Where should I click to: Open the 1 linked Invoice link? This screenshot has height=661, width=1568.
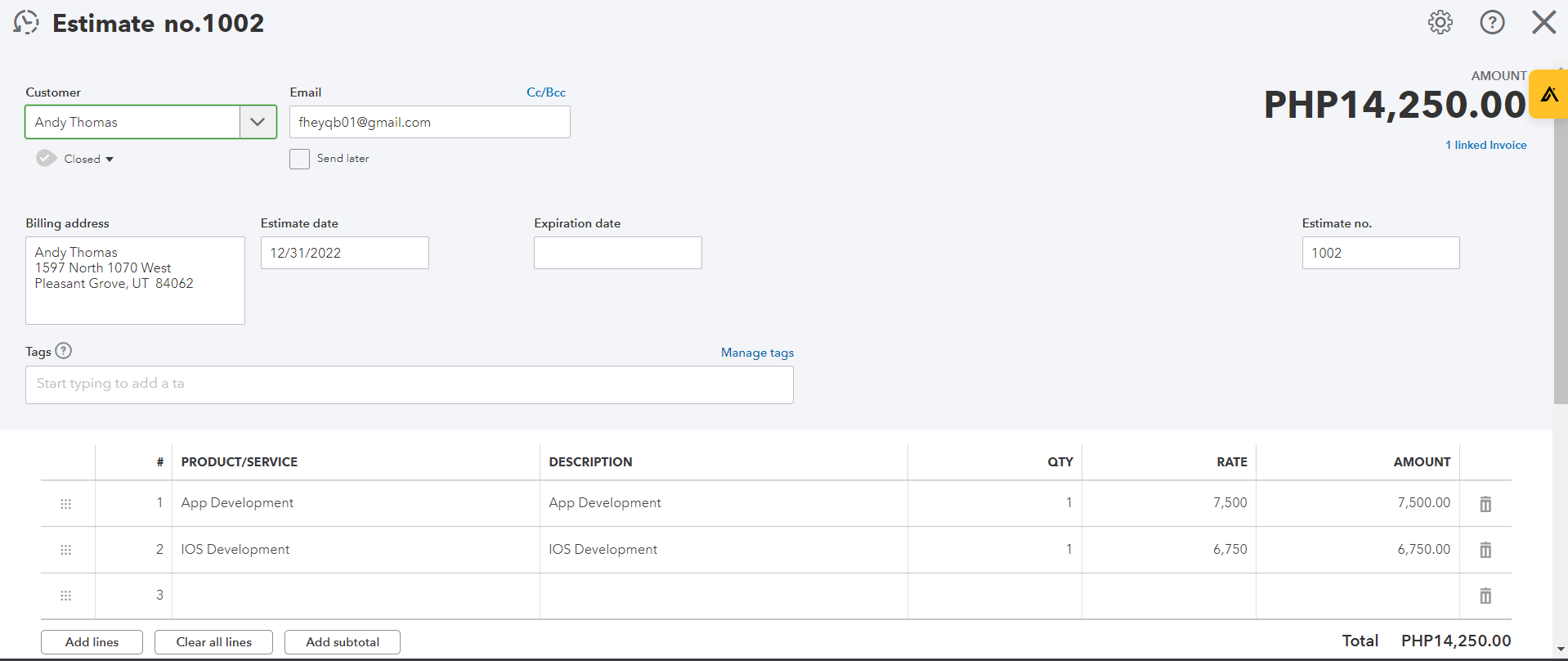coord(1485,145)
